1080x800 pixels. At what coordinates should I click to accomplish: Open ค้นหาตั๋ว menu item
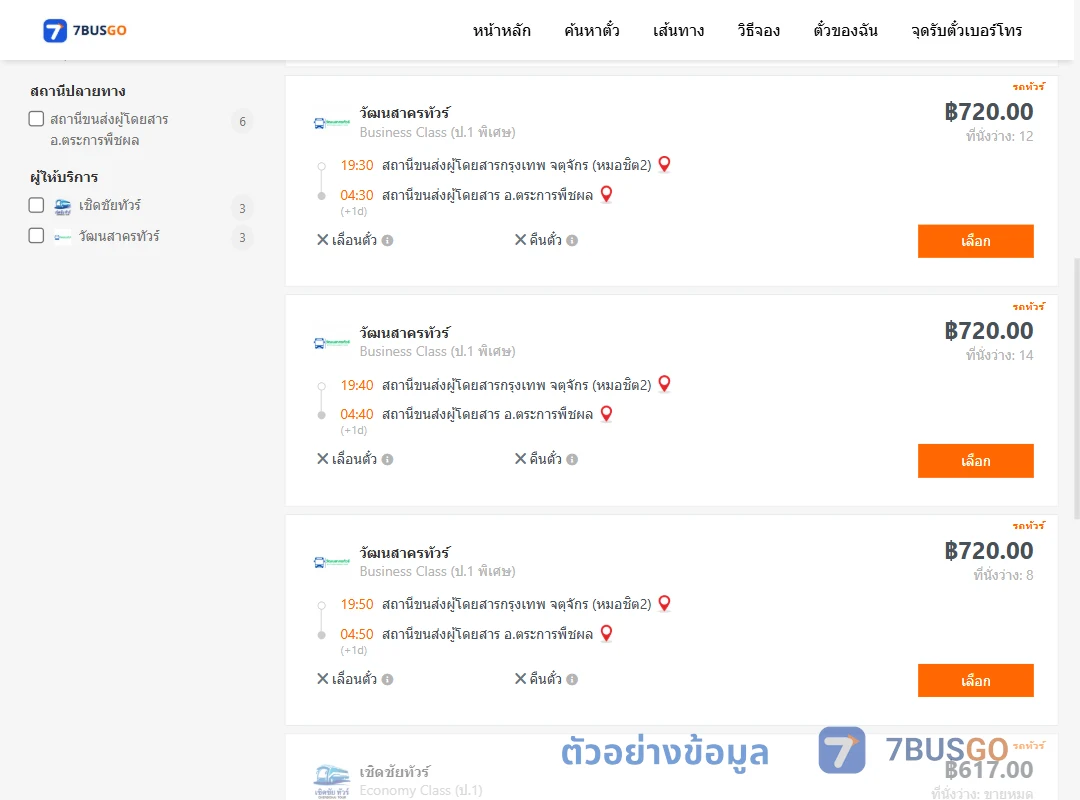592,30
